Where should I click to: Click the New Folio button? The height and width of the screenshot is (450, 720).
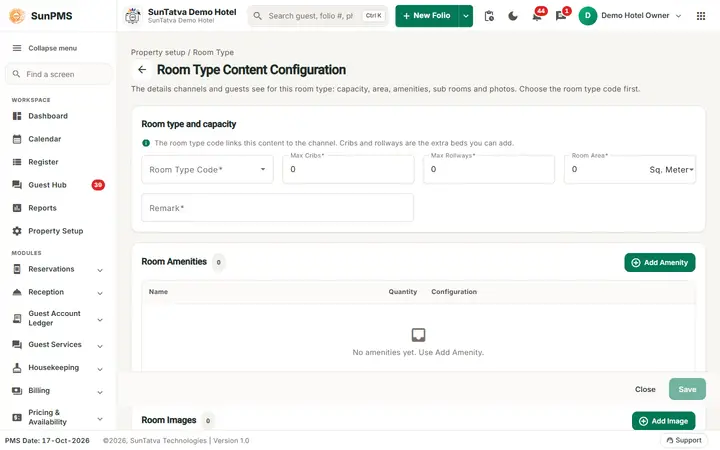pyautogui.click(x=427, y=16)
